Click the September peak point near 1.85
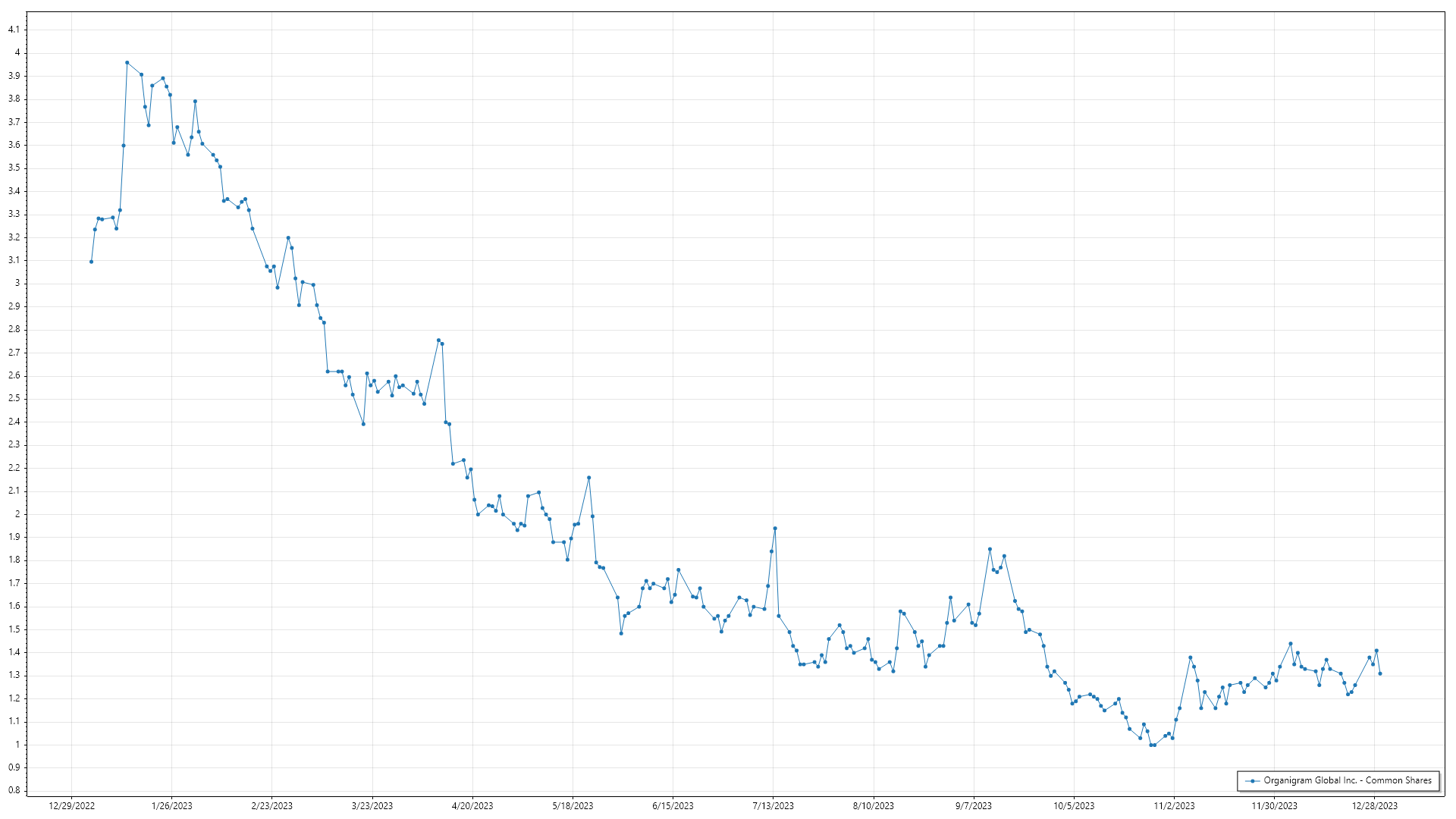The height and width of the screenshot is (819, 1456). tap(990, 549)
